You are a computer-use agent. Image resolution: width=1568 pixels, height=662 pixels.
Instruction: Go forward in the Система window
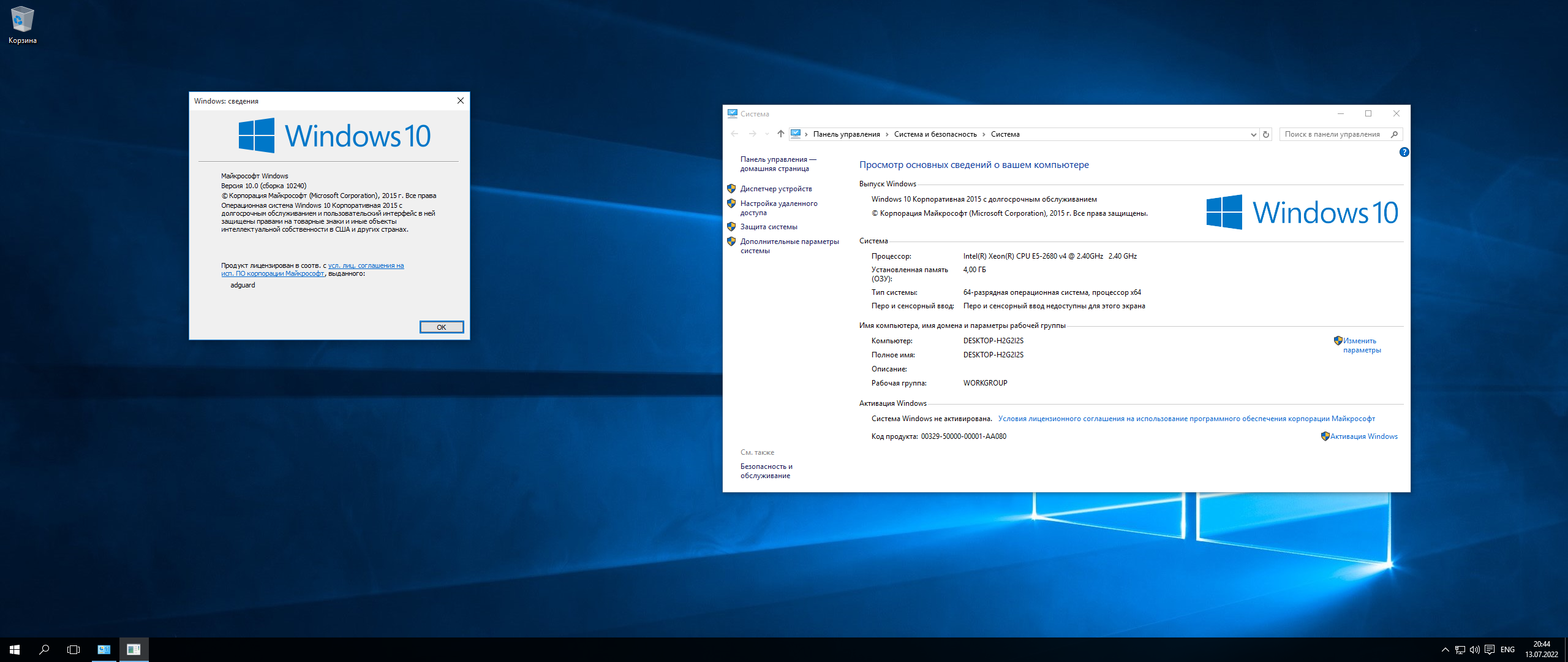(752, 134)
